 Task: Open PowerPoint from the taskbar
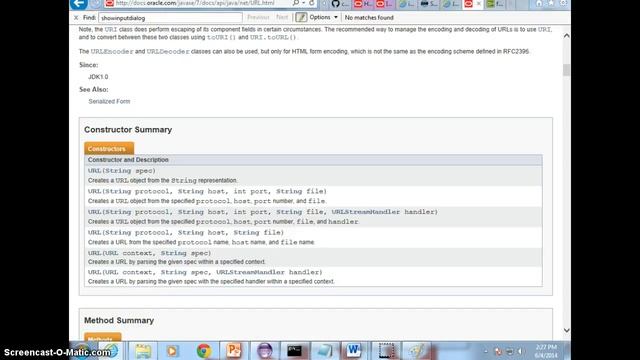click(233, 351)
